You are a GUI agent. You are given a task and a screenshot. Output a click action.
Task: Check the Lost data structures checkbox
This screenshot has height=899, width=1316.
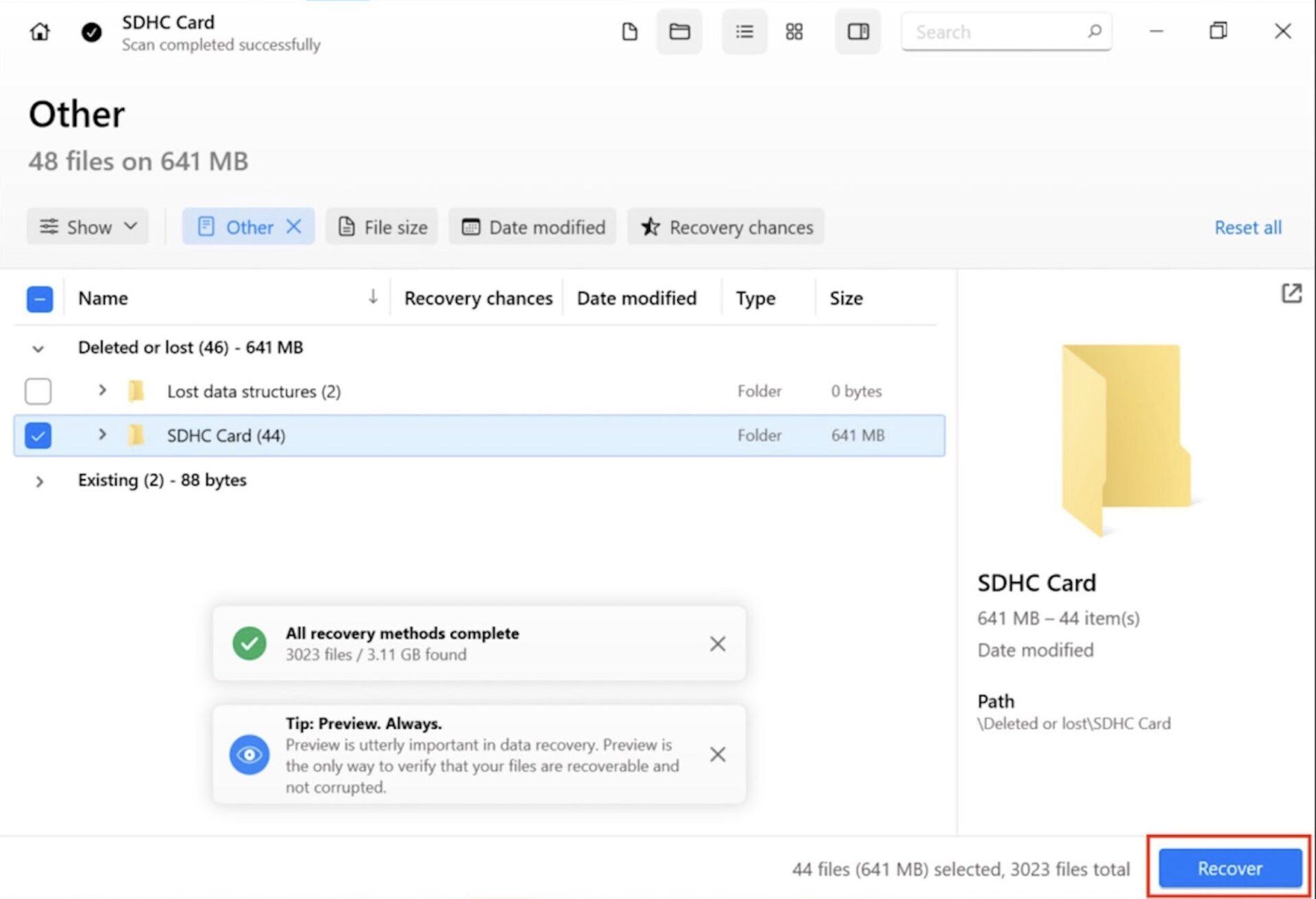38,391
